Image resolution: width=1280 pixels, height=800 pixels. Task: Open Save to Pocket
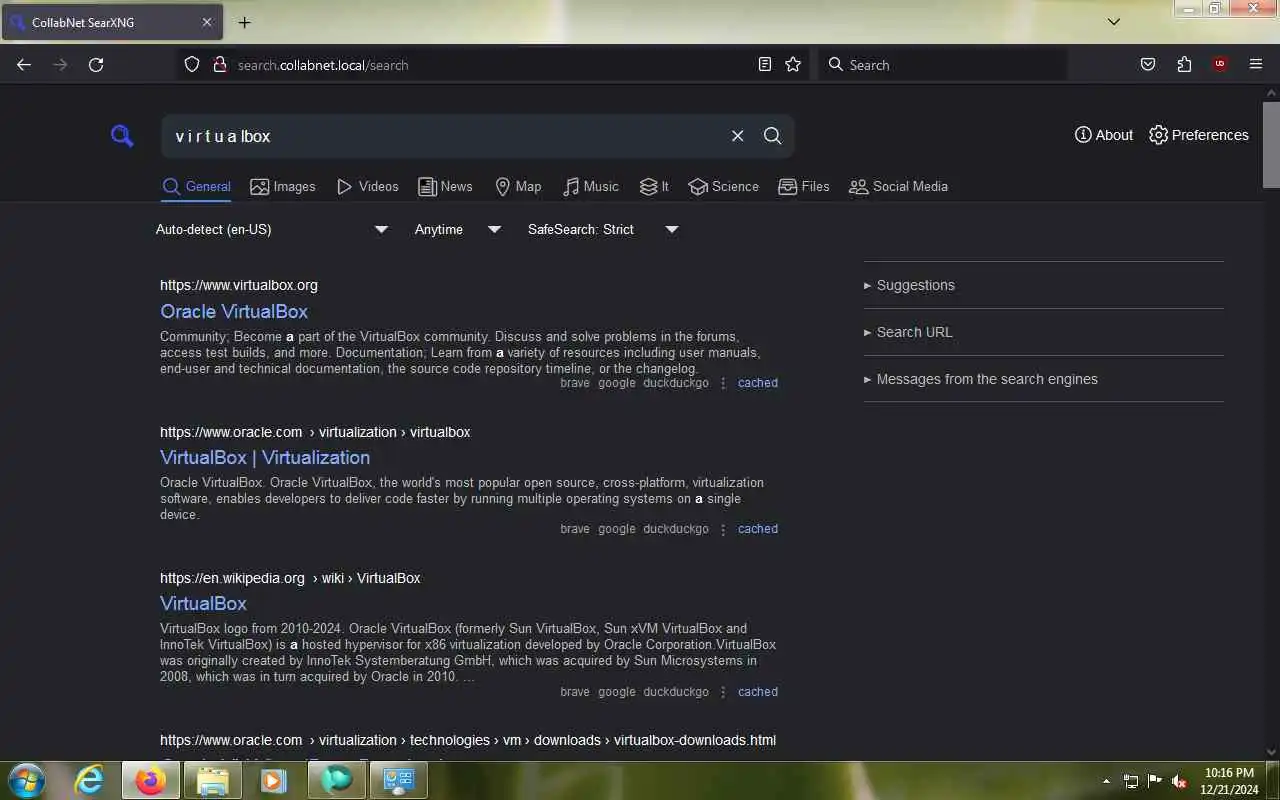(x=1148, y=65)
